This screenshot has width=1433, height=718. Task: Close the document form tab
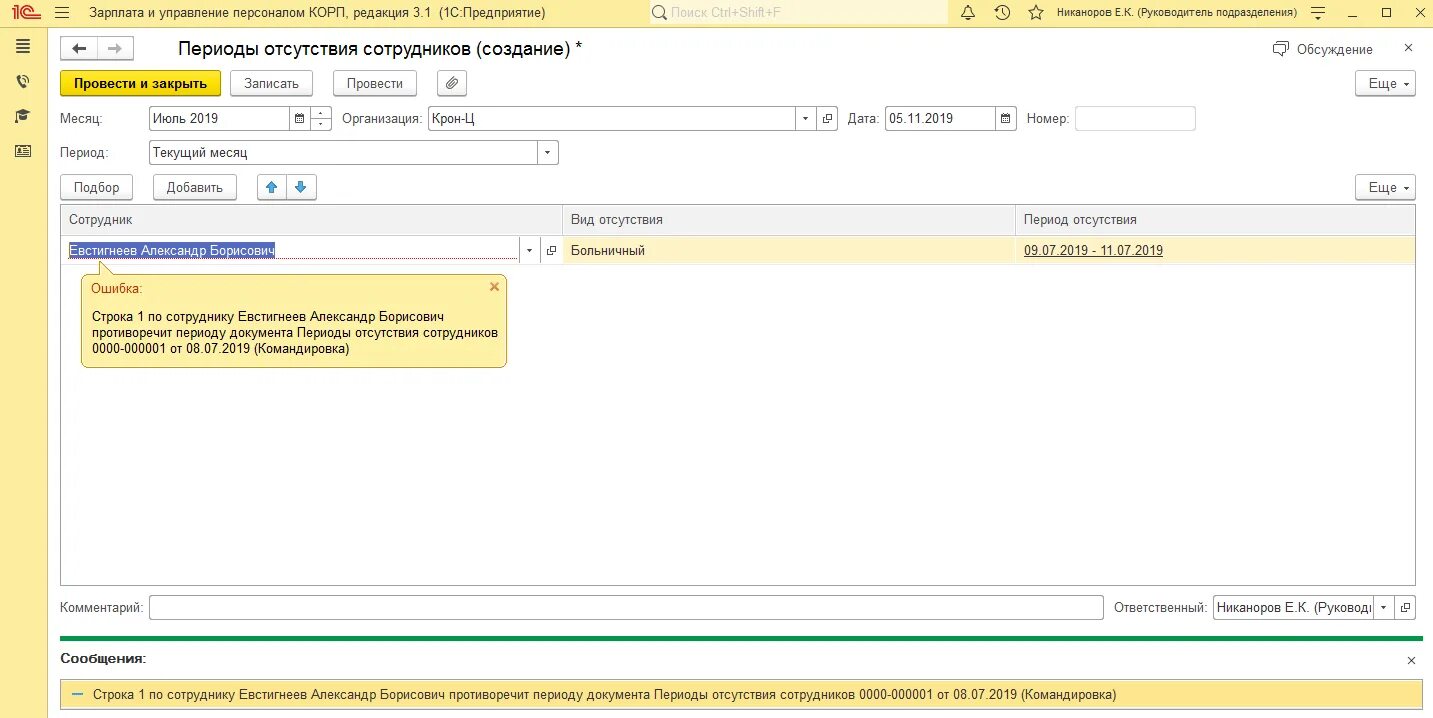click(1408, 48)
